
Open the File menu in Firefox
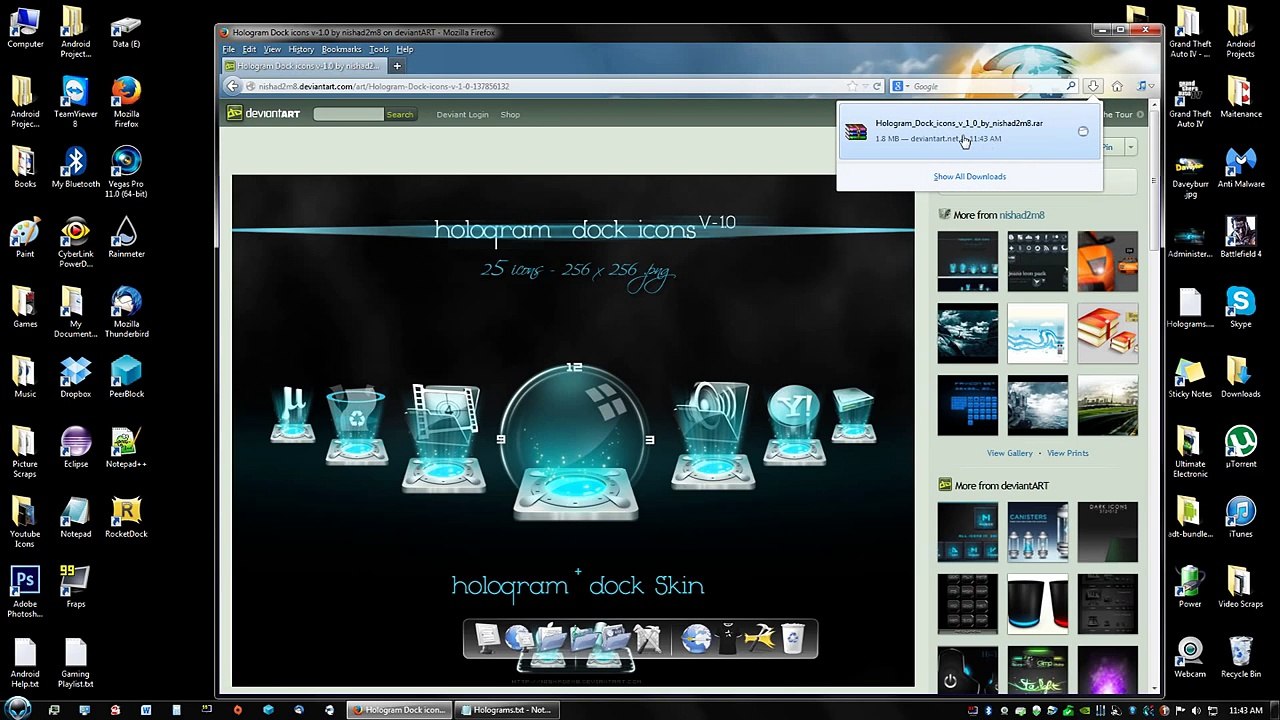[x=229, y=49]
